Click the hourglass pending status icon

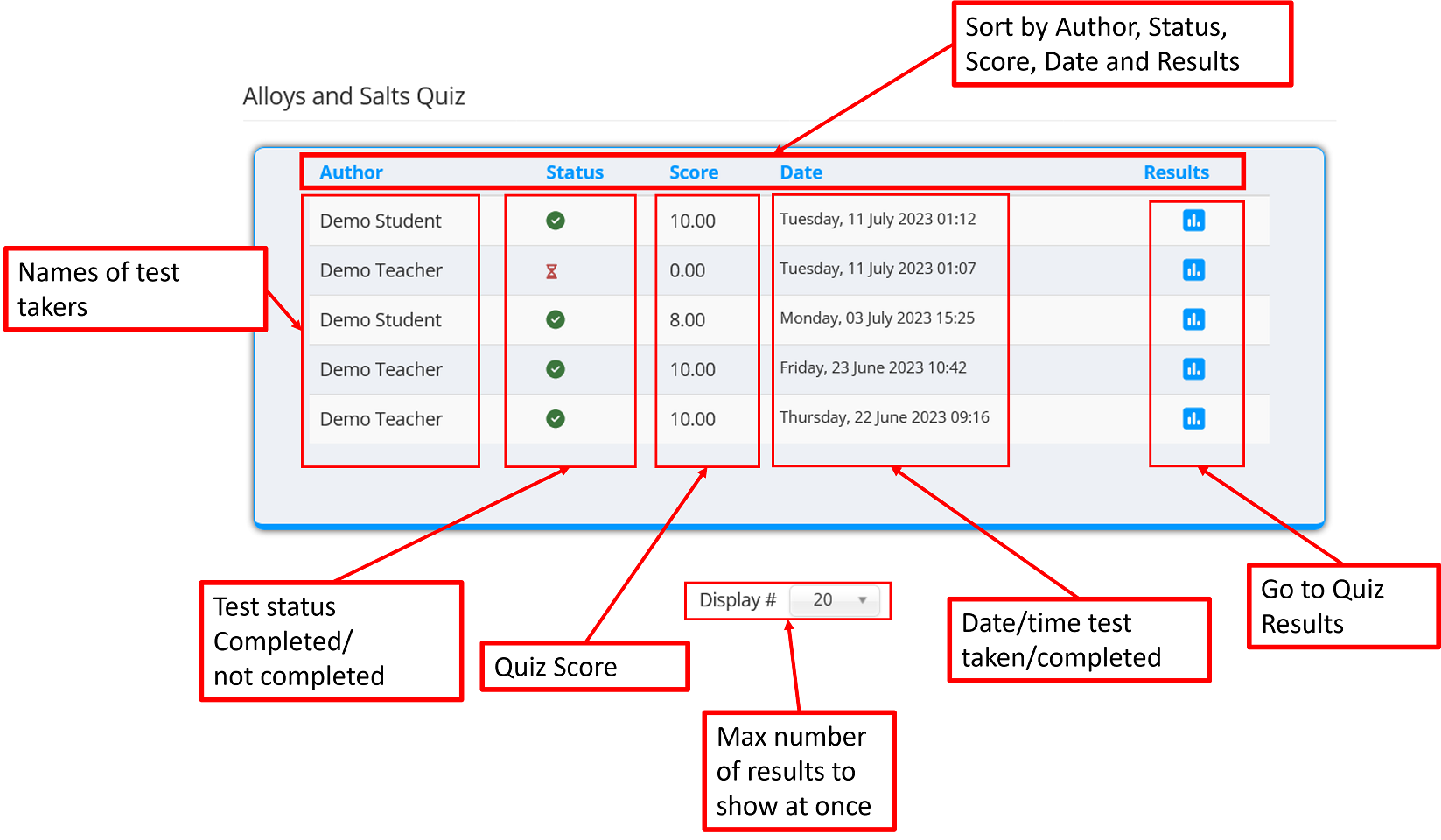[551, 271]
